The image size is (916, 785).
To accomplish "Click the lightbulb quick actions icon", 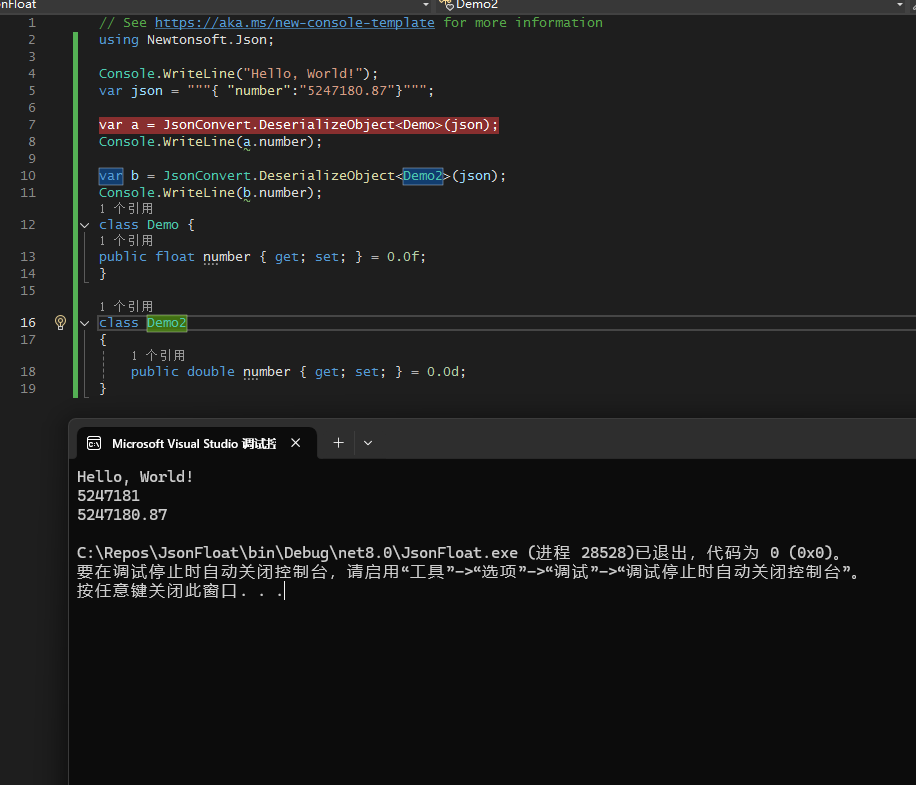I will (60, 322).
